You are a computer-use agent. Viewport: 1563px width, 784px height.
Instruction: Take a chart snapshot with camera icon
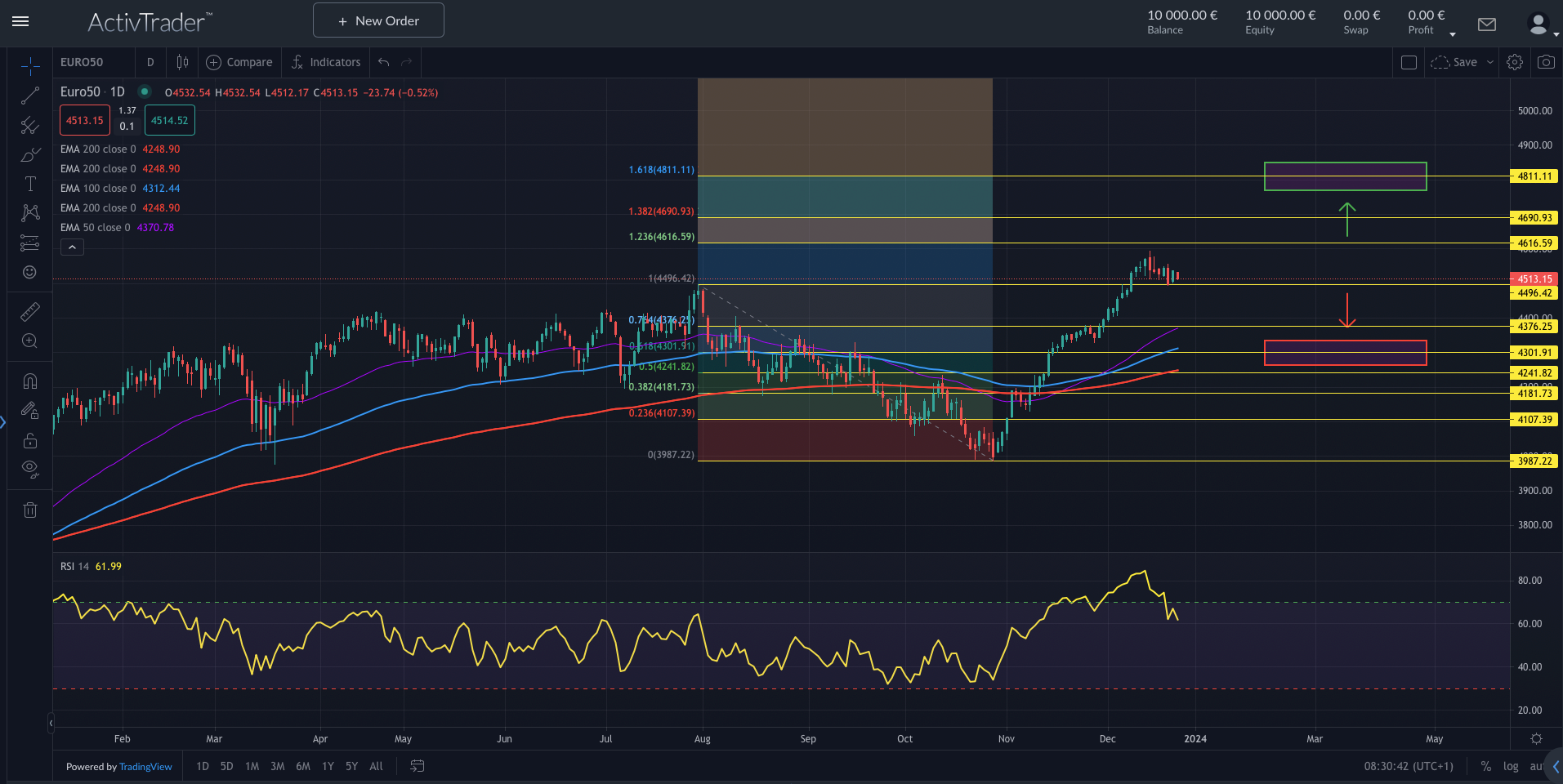[x=1547, y=62]
